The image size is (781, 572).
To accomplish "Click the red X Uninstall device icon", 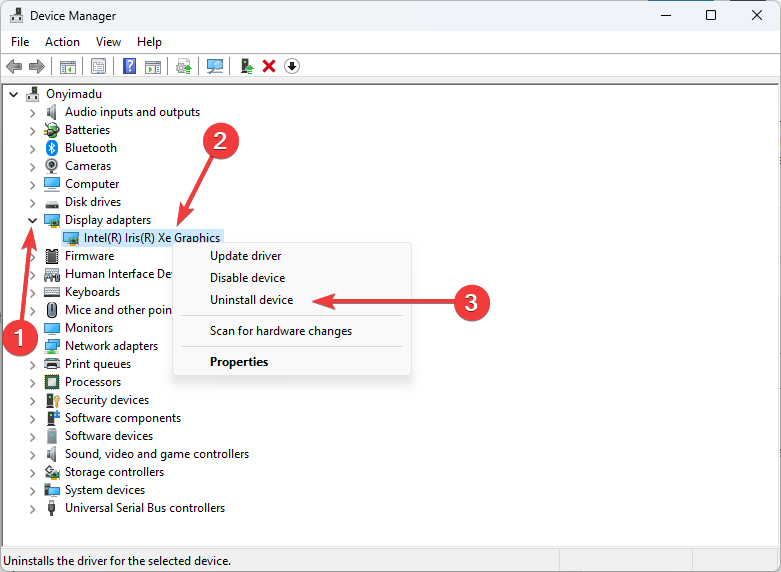I will tap(269, 66).
